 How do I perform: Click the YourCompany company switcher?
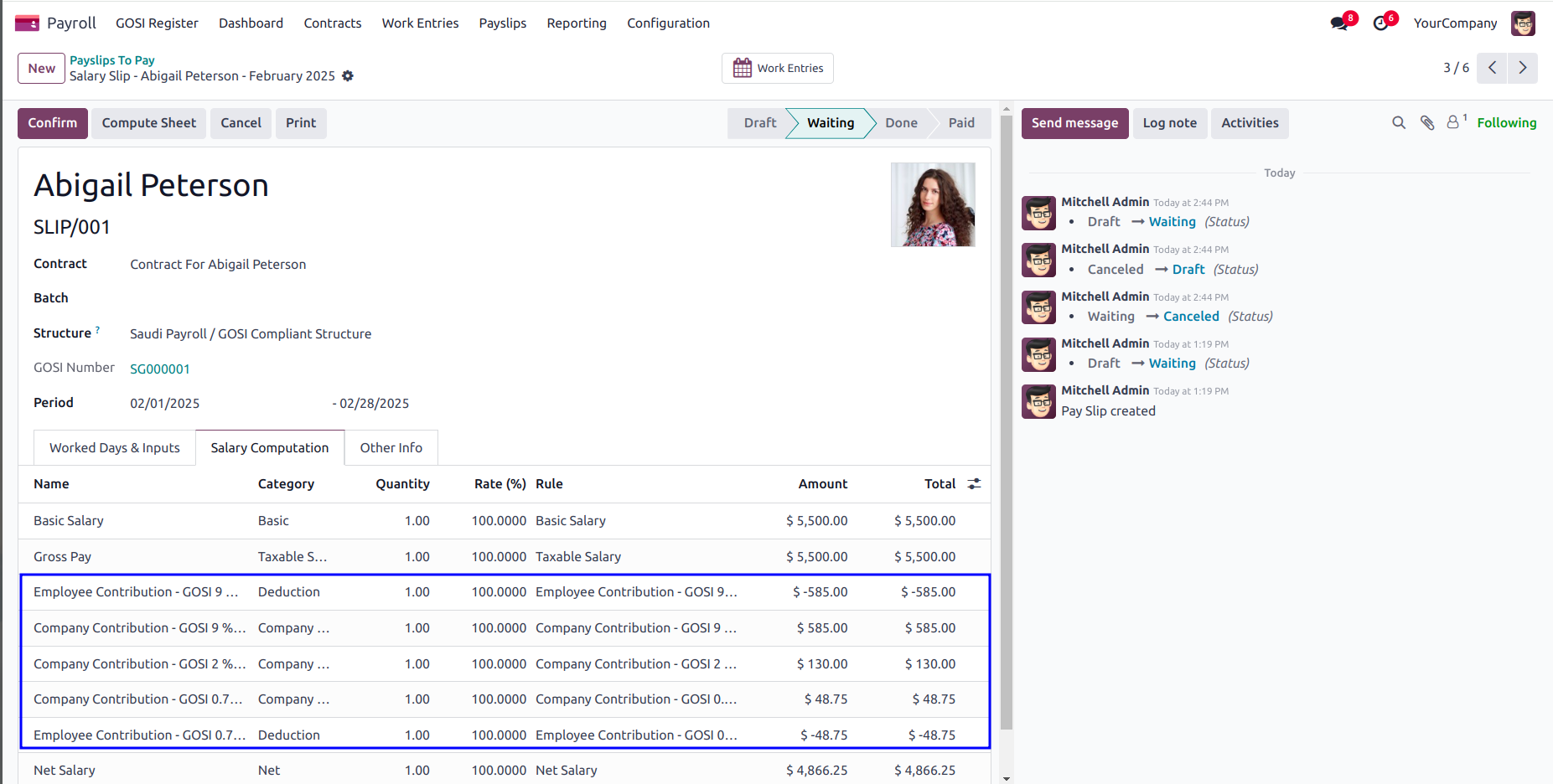1455,23
